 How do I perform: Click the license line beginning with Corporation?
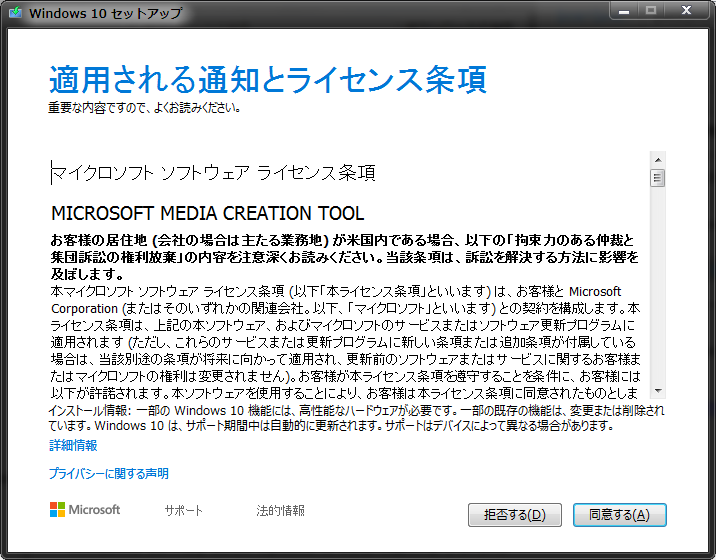(x=345, y=308)
